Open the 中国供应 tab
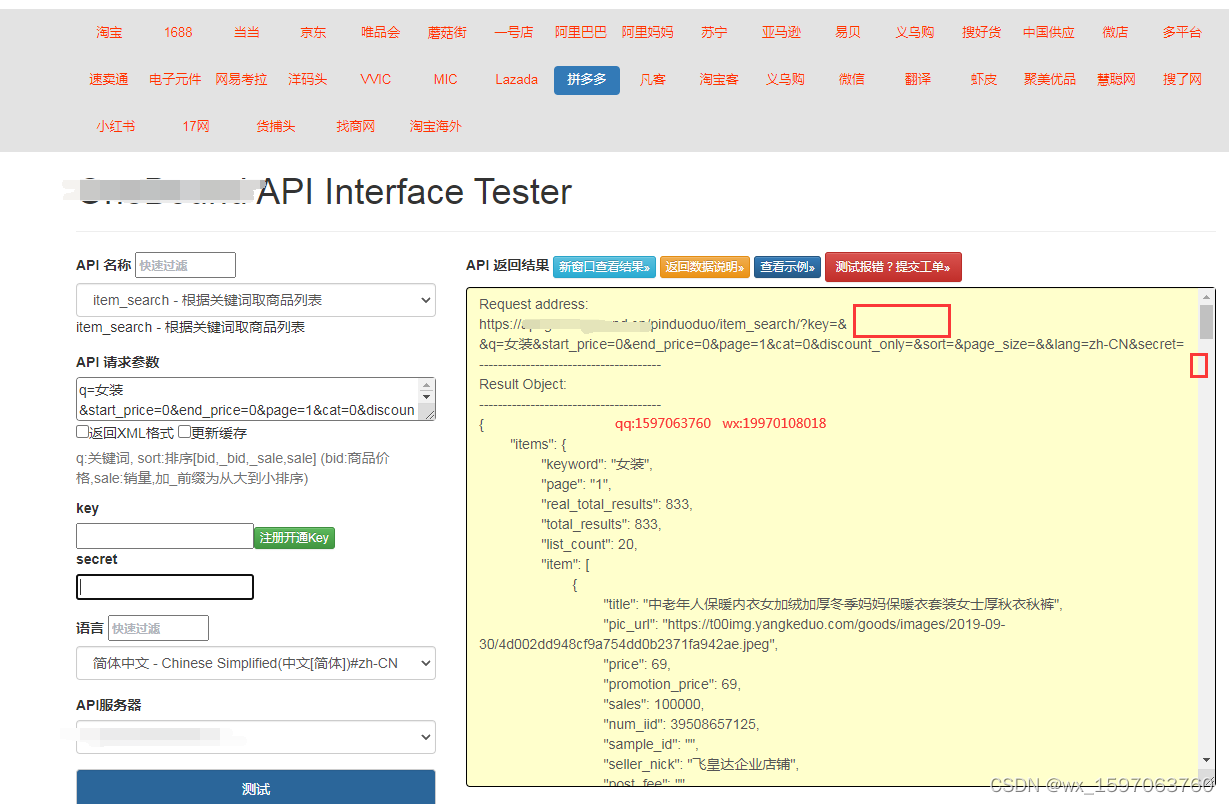 (x=1049, y=32)
